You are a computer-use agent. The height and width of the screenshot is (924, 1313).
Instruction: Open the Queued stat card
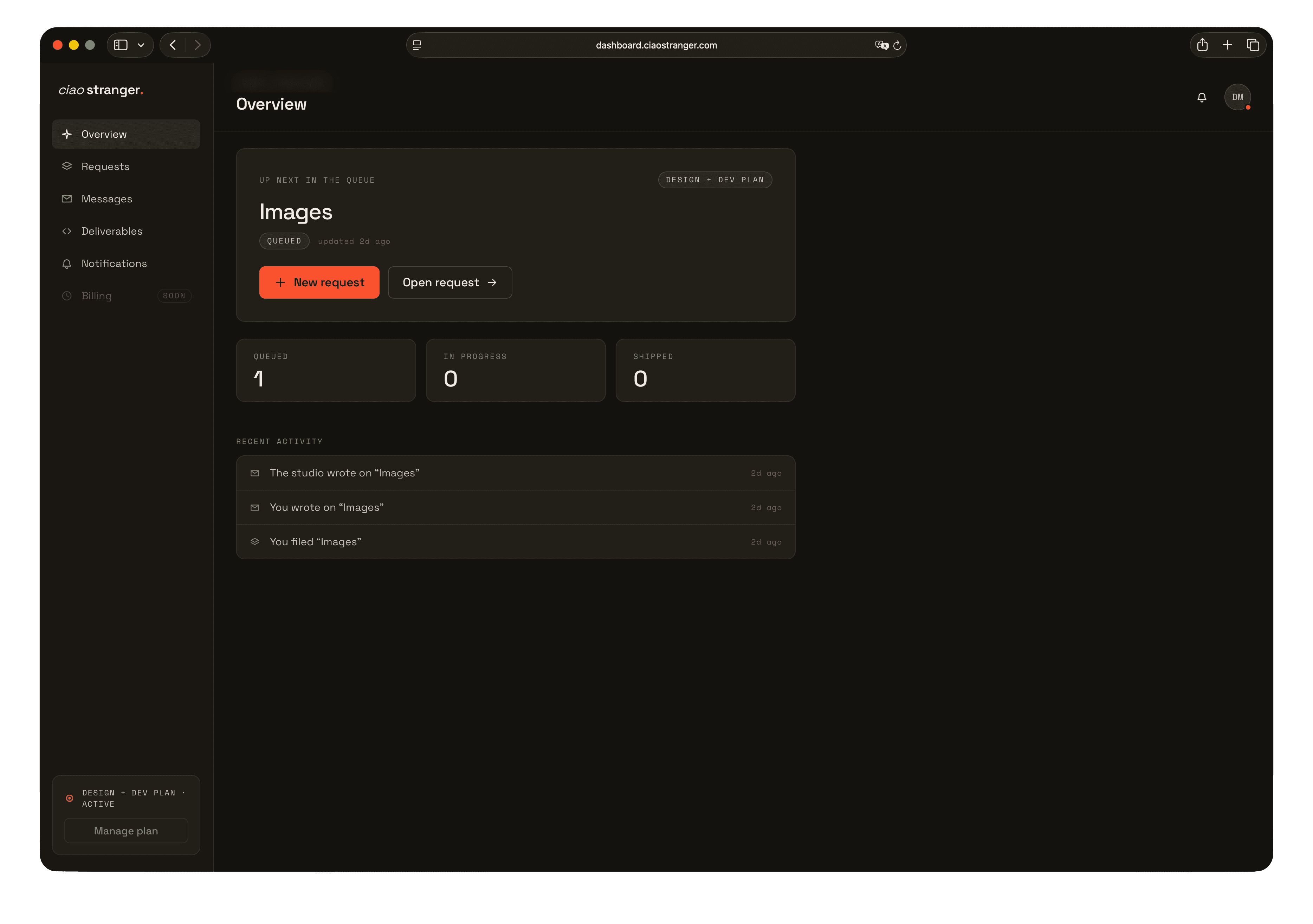coord(326,371)
